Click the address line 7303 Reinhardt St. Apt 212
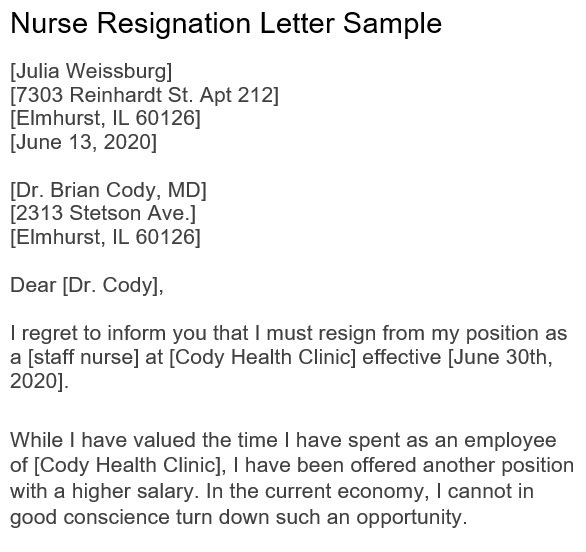The height and width of the screenshot is (552, 586). coord(145,95)
